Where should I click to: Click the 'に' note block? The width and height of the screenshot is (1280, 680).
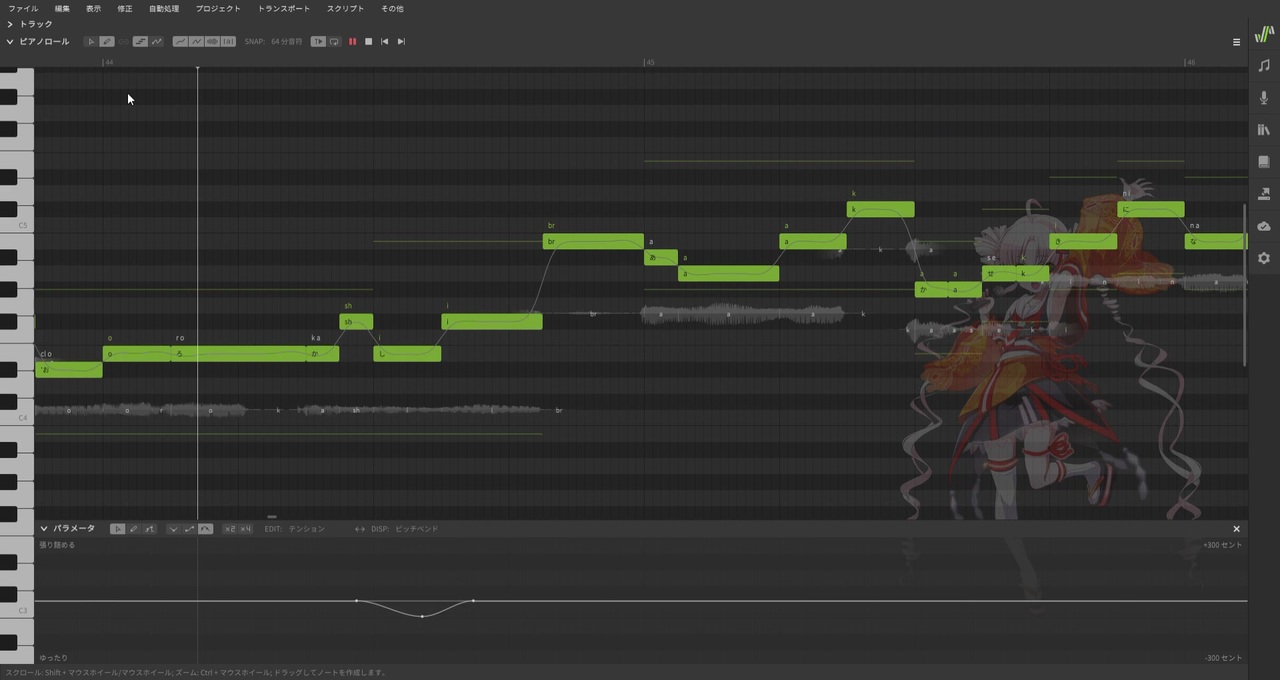1151,210
